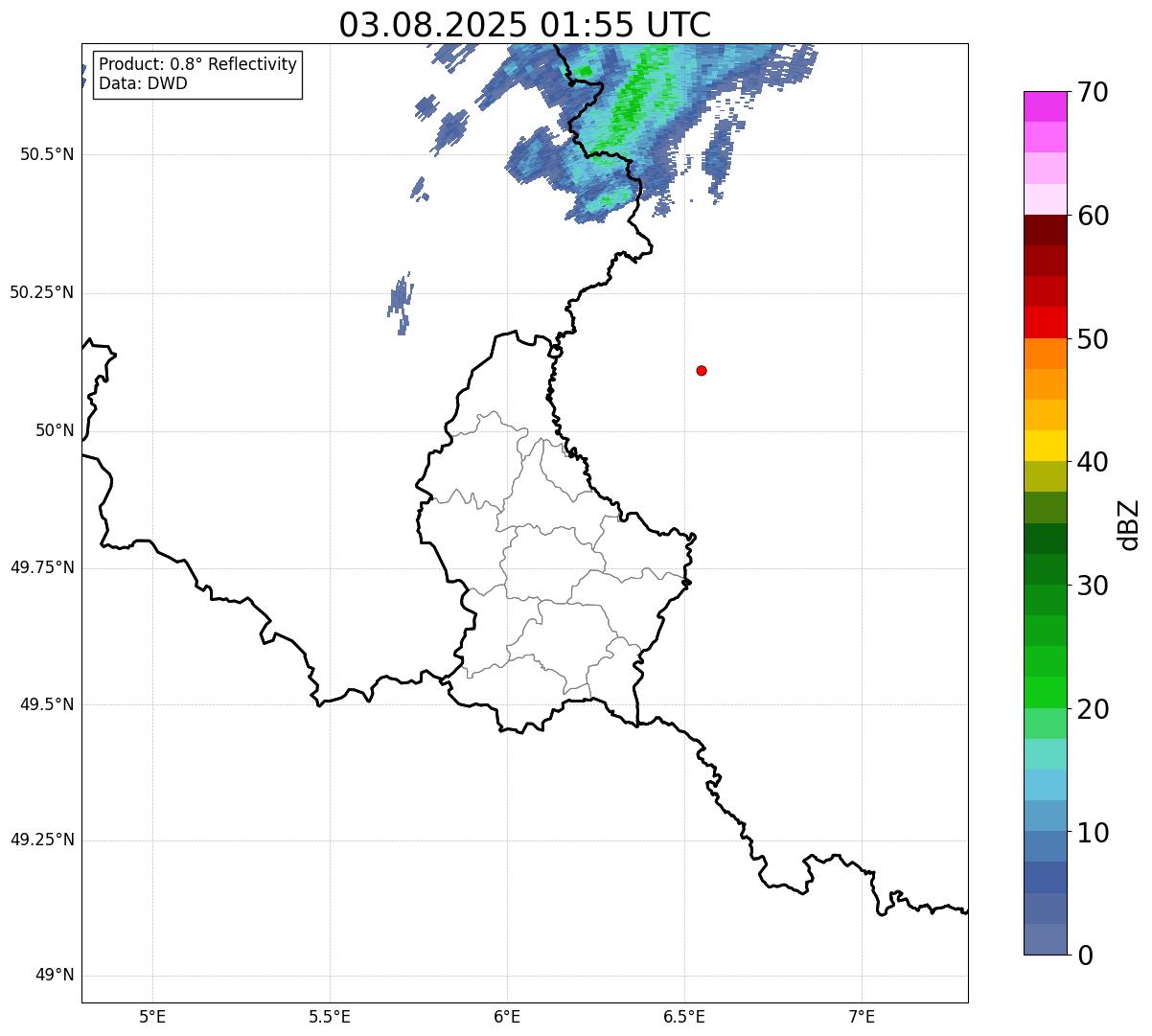Click the yellow 40 dBZ colorbar swatch
Screen dimensions: 1152x1036
point(1046,447)
